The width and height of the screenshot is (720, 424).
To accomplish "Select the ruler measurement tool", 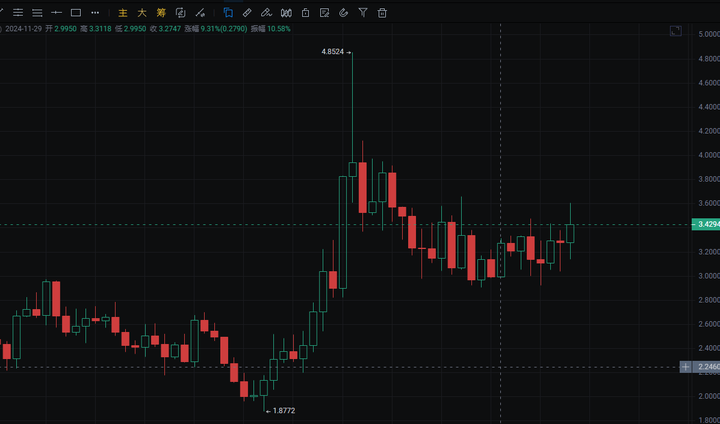I will [x=247, y=13].
